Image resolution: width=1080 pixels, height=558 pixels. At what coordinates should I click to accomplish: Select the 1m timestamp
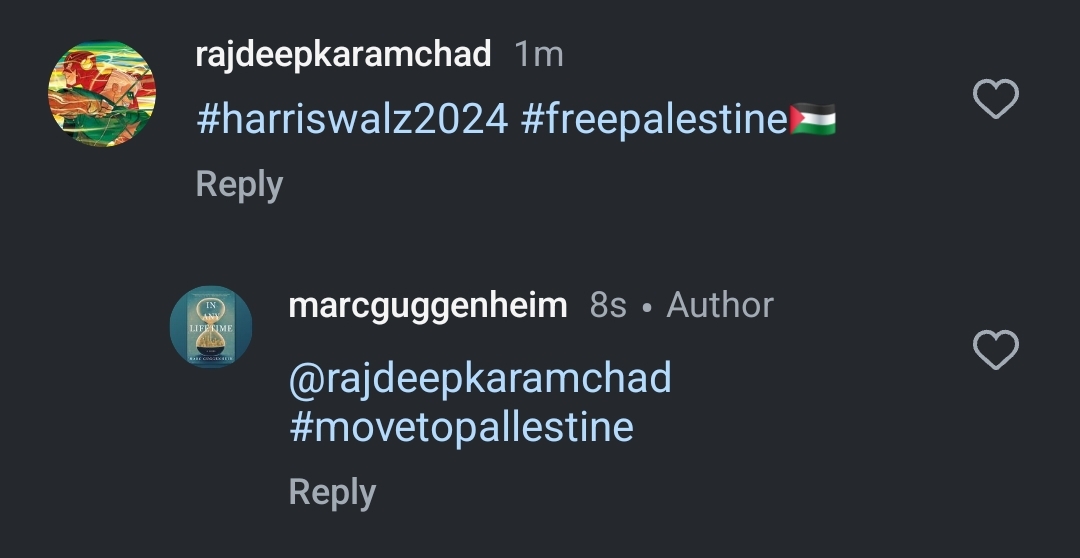click(x=539, y=54)
